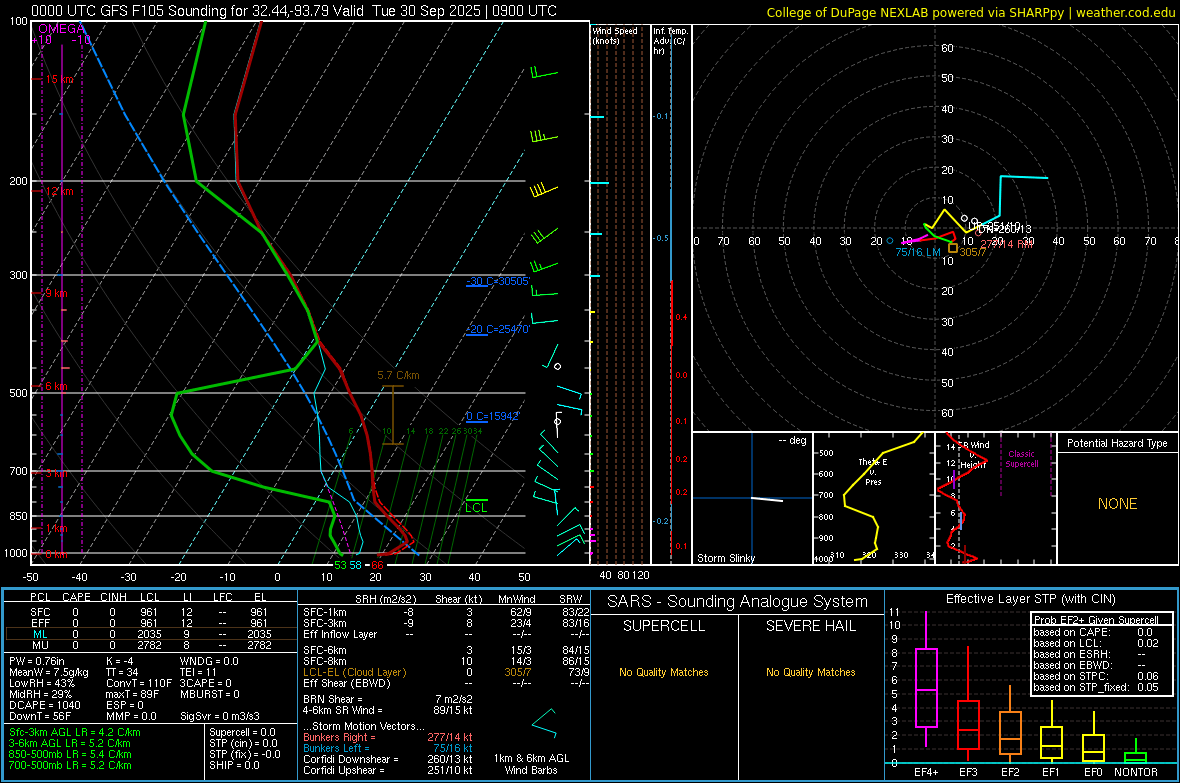Click the '0 C=15942' freezing level label

pos(492,416)
